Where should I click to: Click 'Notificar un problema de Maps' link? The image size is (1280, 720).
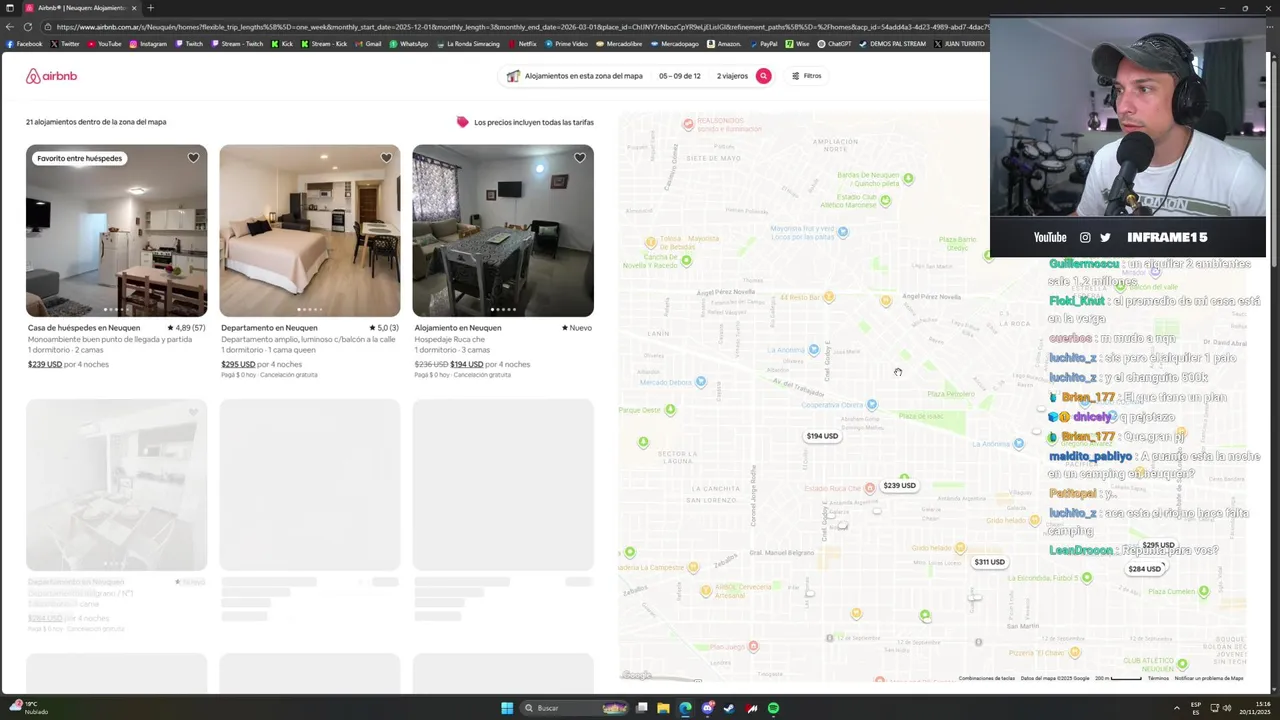(x=1209, y=678)
